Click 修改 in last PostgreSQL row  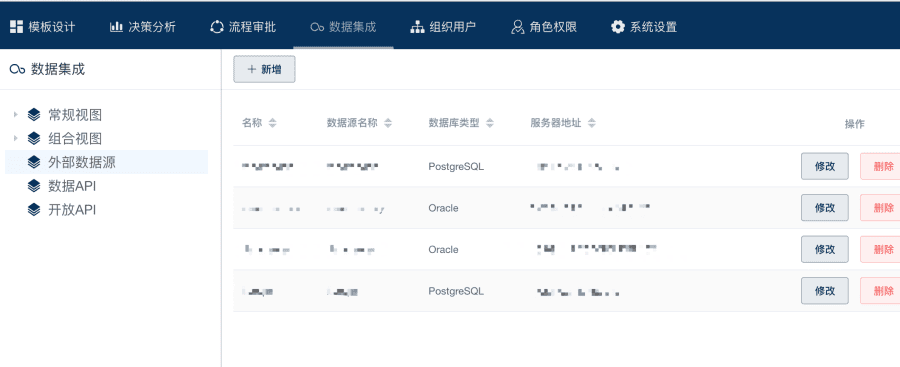point(825,291)
